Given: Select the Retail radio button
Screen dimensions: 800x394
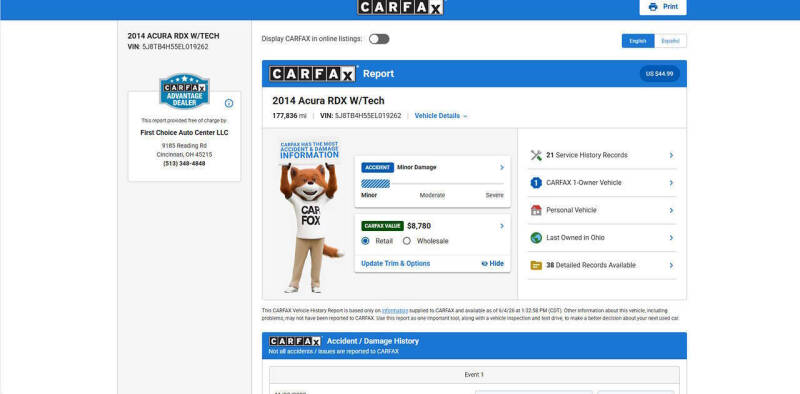Looking at the screenshot, I should (x=365, y=241).
